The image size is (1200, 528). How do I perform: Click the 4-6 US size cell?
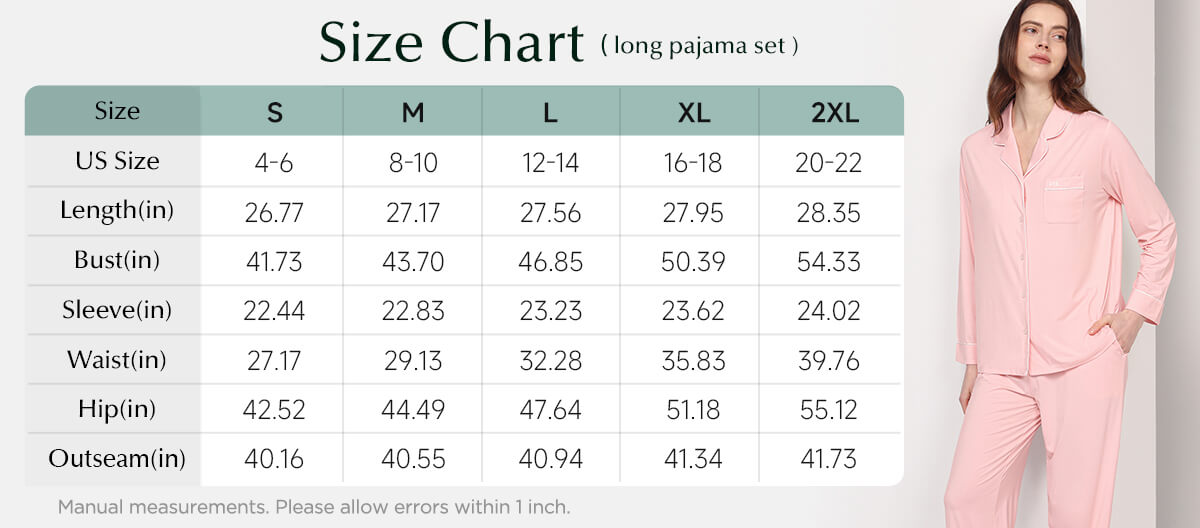[273, 162]
